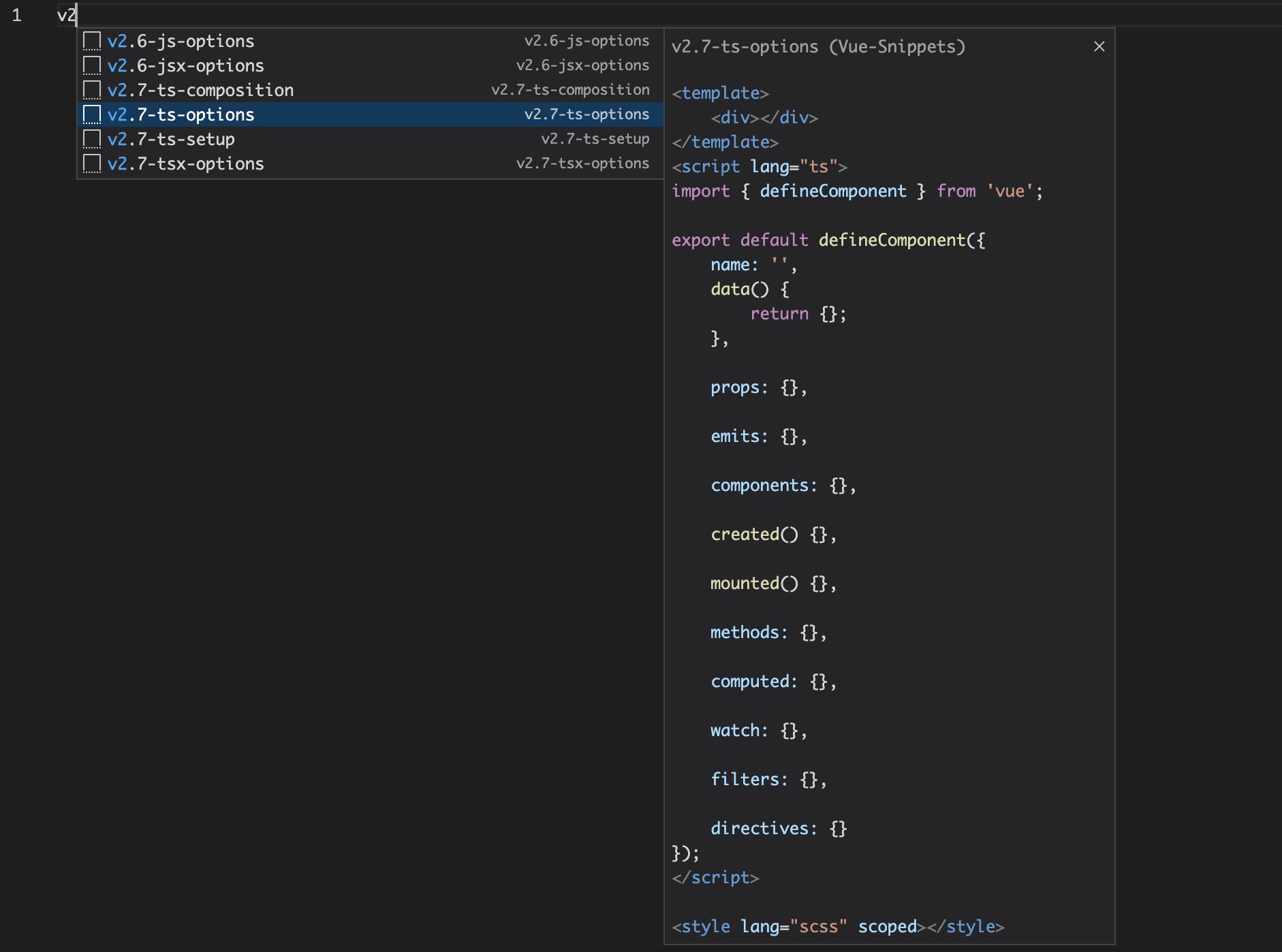Click snippet icon beside v2.6-jsx-options

point(92,66)
